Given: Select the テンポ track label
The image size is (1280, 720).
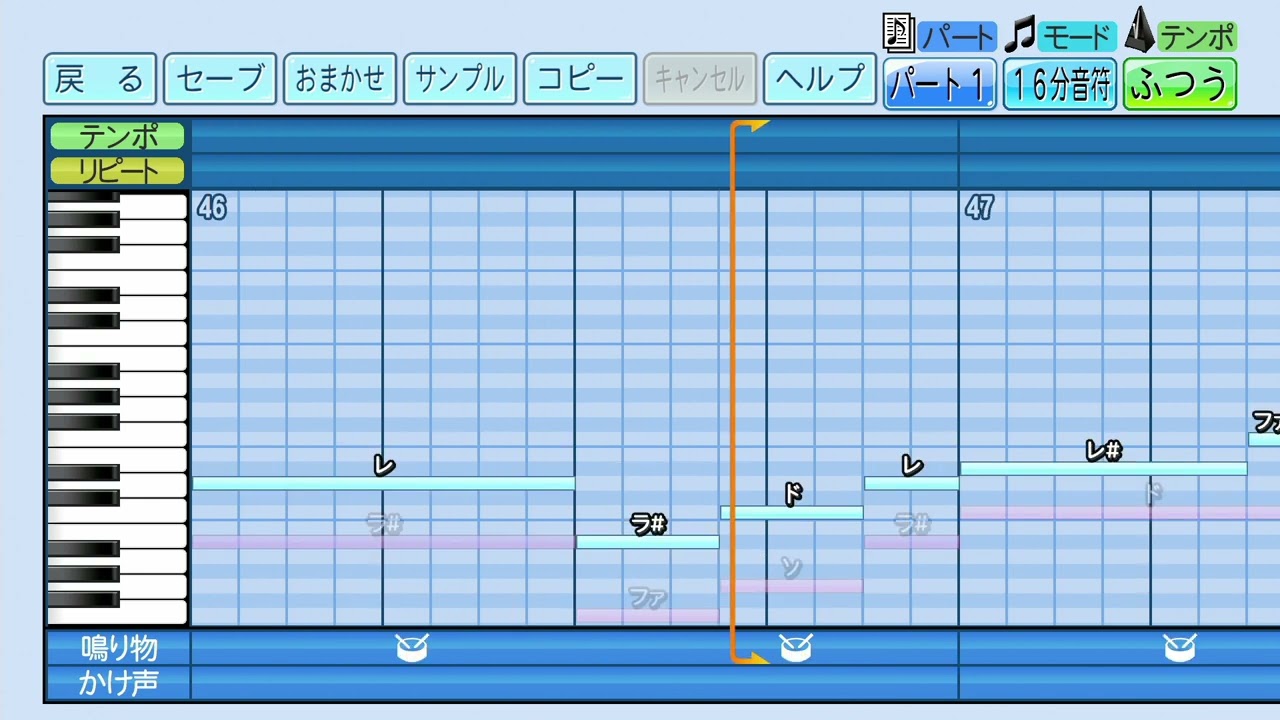Looking at the screenshot, I should (x=118, y=136).
